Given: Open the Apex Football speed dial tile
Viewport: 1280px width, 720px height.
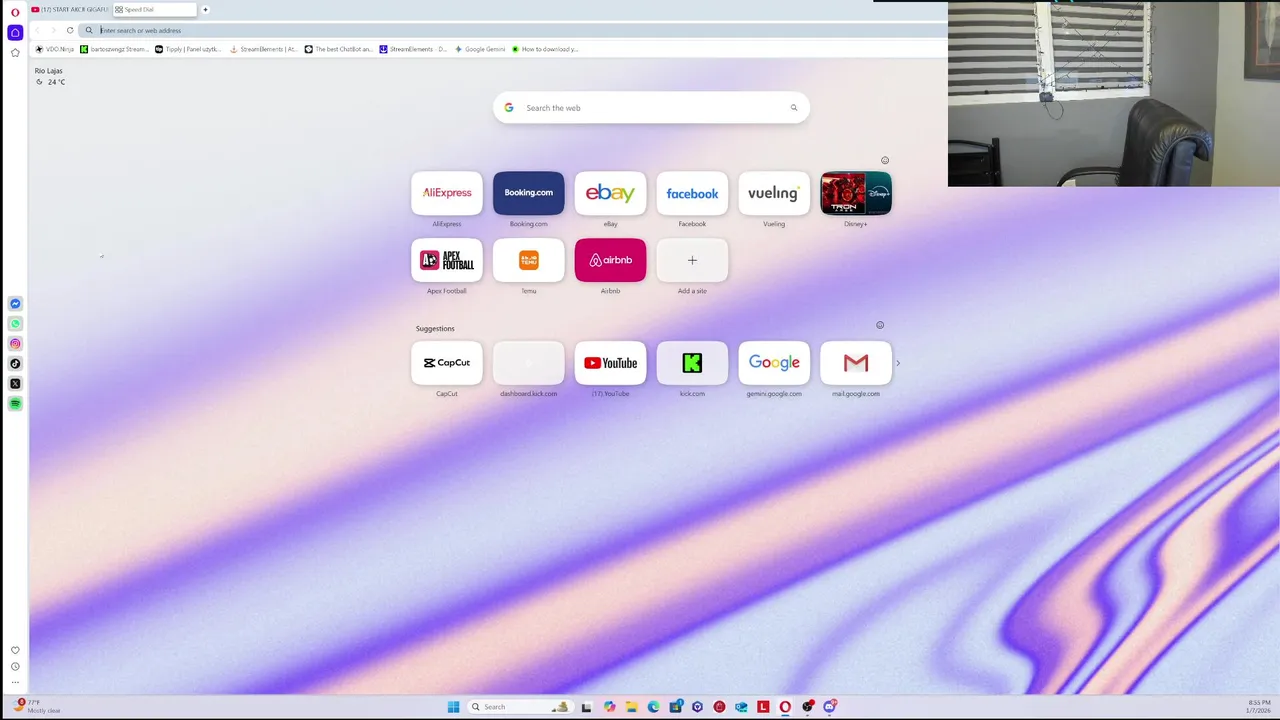Looking at the screenshot, I should click(447, 260).
